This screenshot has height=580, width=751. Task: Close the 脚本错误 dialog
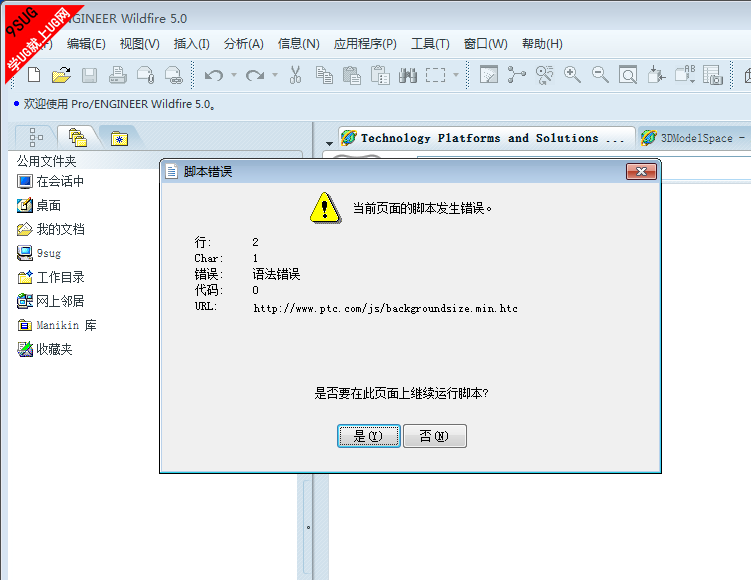coord(641,171)
